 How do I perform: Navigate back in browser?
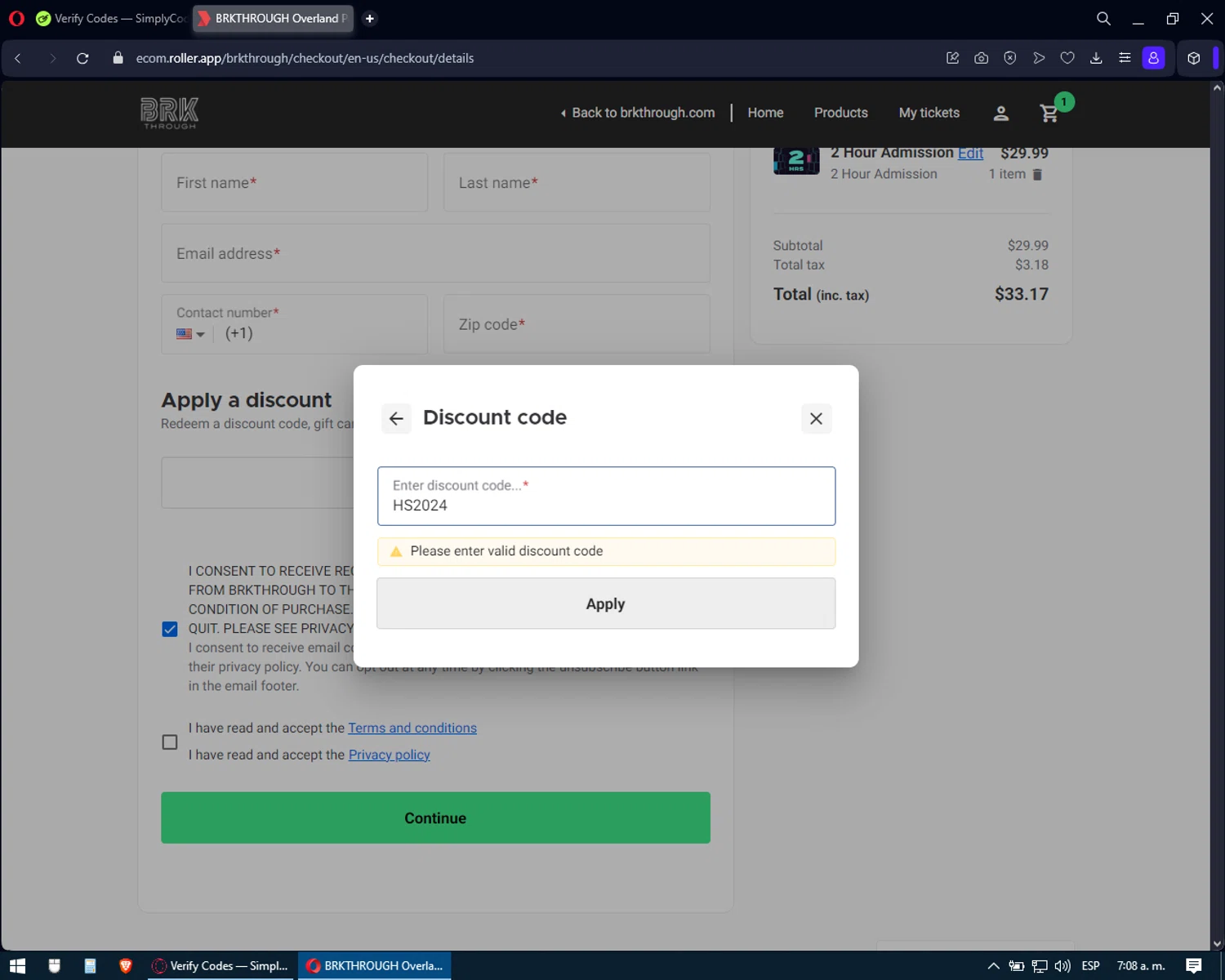pos(18,58)
